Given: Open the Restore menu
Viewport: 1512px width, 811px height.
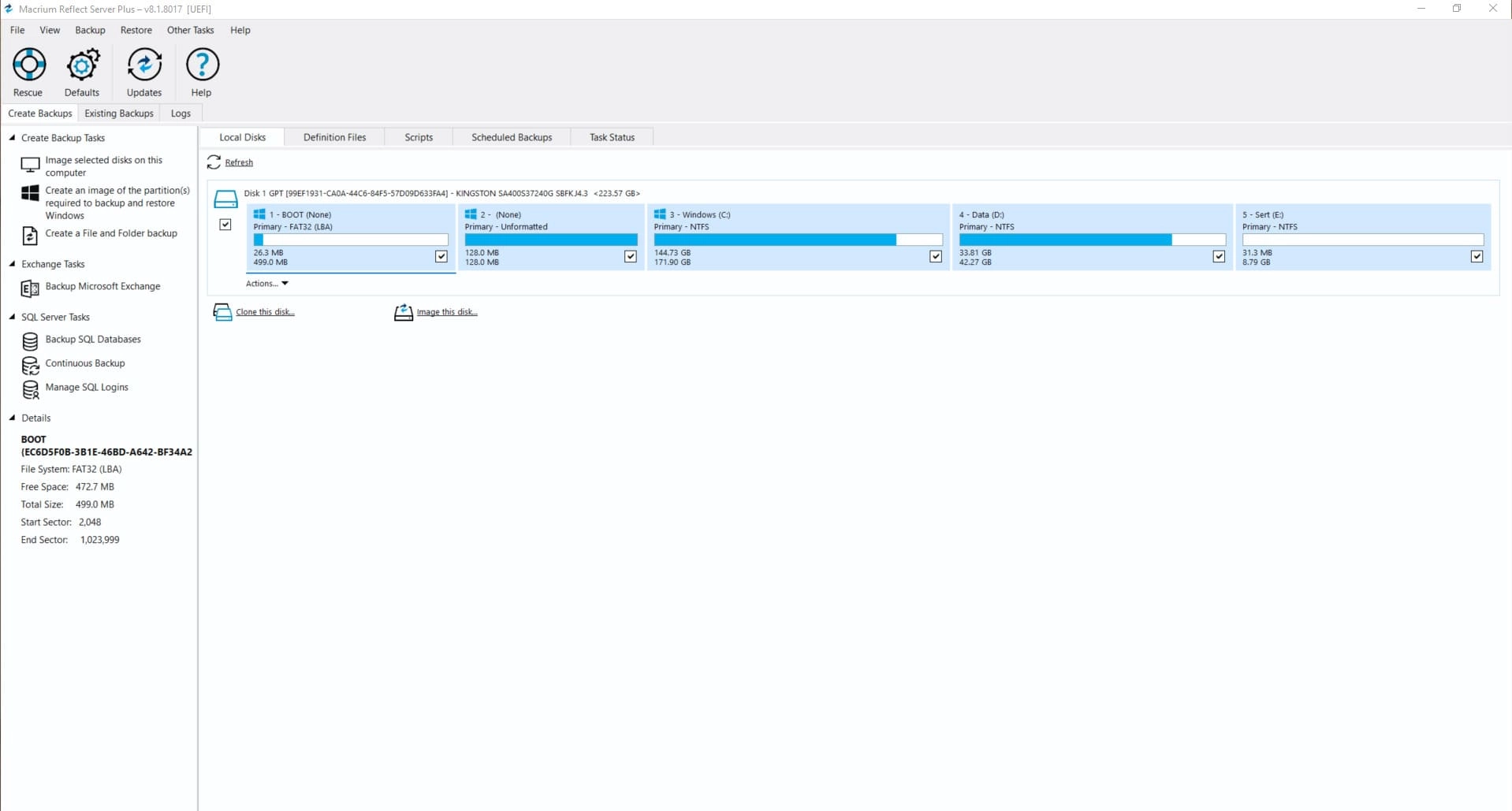Looking at the screenshot, I should (136, 30).
